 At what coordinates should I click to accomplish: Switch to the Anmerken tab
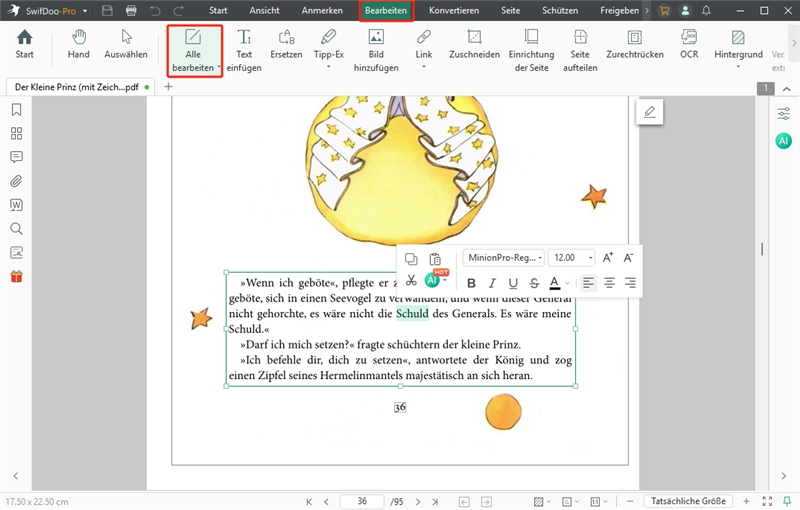point(322,10)
